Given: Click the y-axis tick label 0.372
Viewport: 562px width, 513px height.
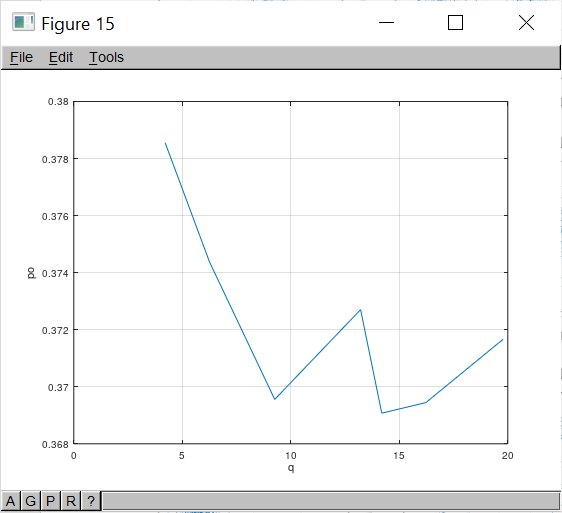Looking at the screenshot, I should pyautogui.click(x=55, y=331).
